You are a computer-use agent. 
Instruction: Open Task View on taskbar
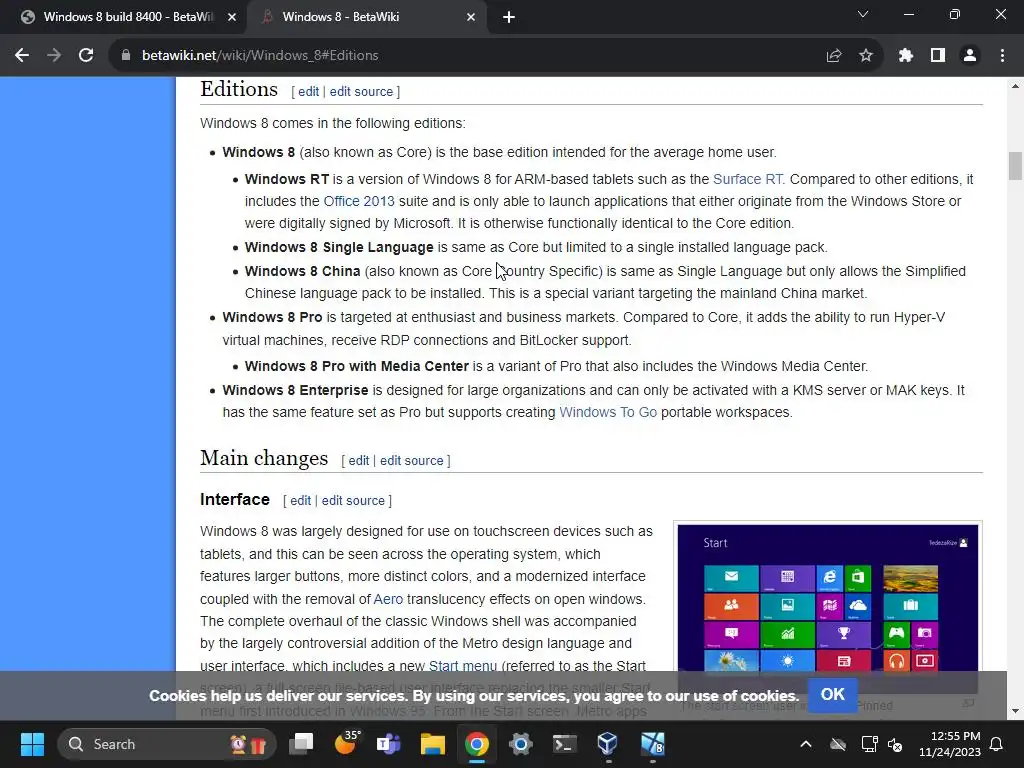coord(301,744)
